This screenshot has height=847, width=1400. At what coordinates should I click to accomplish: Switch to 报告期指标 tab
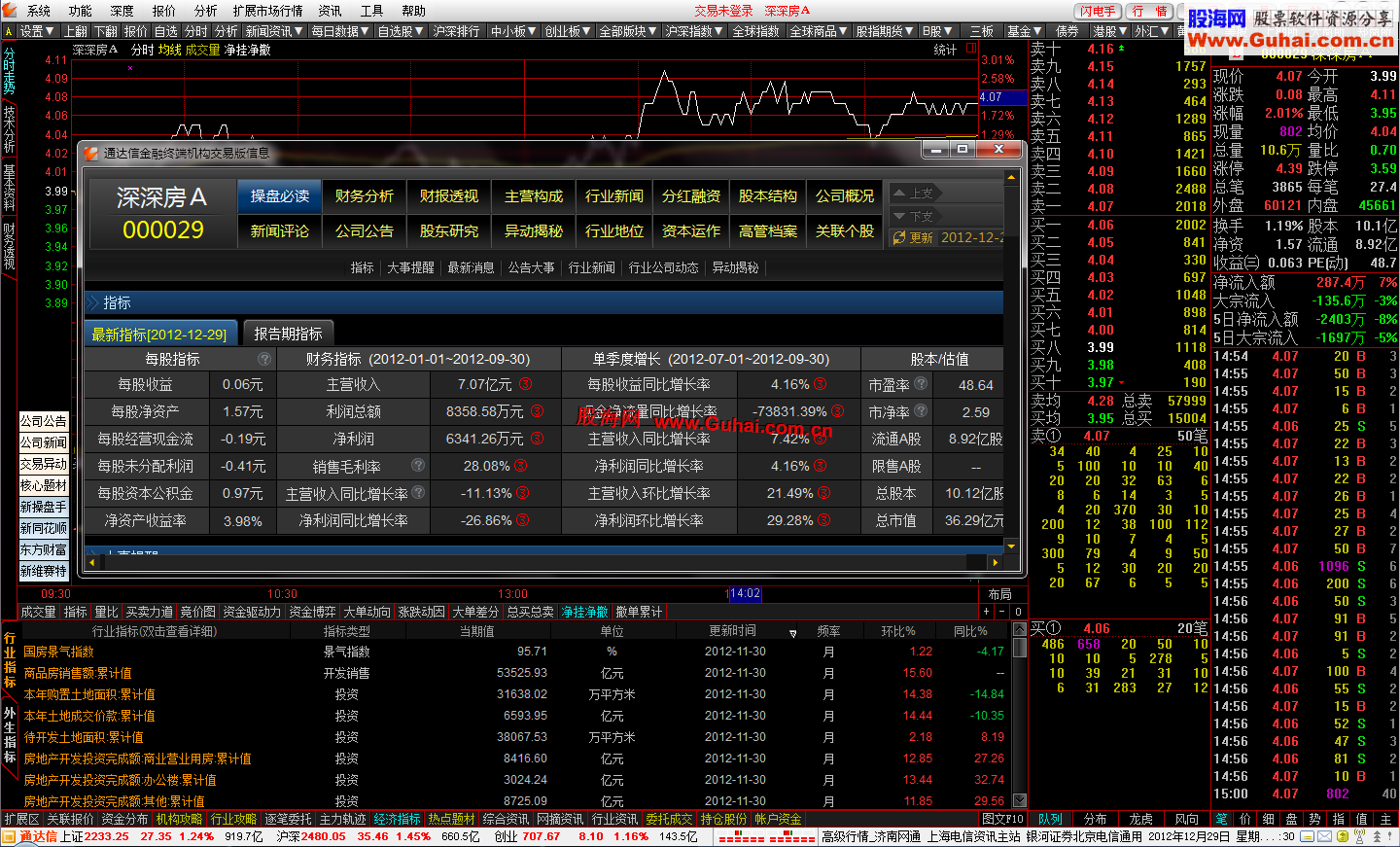[x=288, y=334]
